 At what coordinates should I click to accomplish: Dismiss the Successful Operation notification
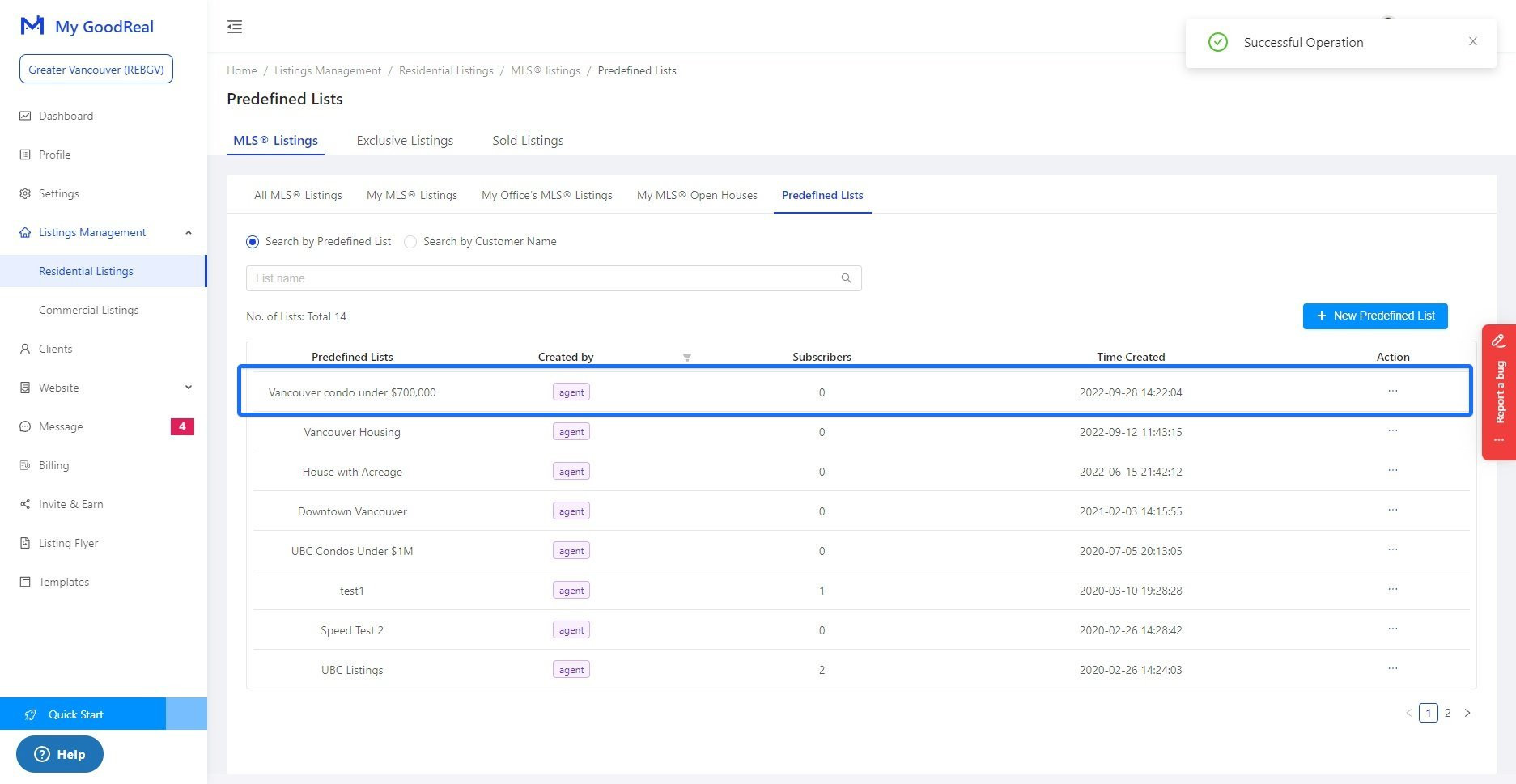(1472, 42)
